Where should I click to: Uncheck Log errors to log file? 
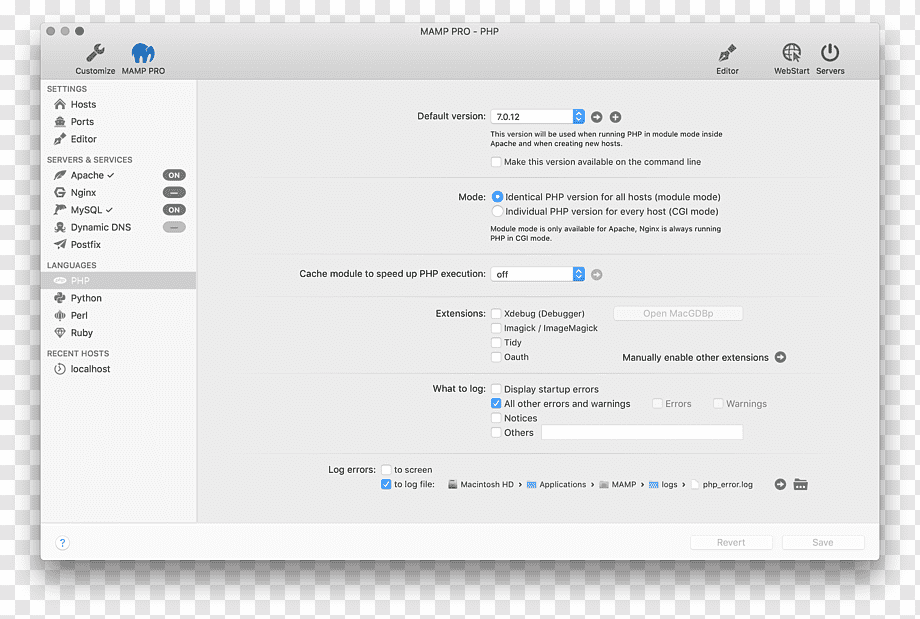pyautogui.click(x=386, y=485)
